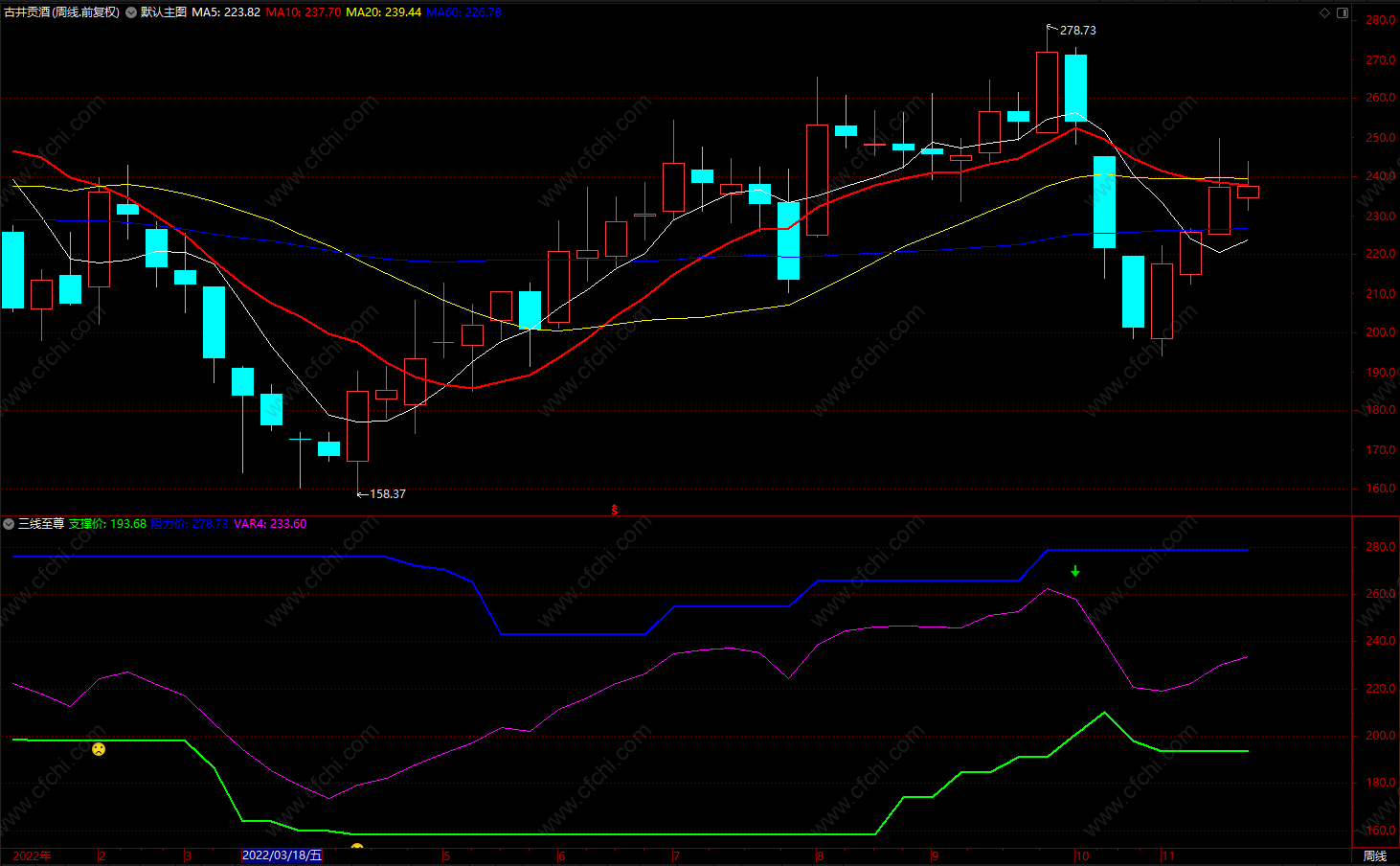This screenshot has width=1400, height=866.
Task: Click the 200.0 mark on the main price axis
Action: point(1381,333)
